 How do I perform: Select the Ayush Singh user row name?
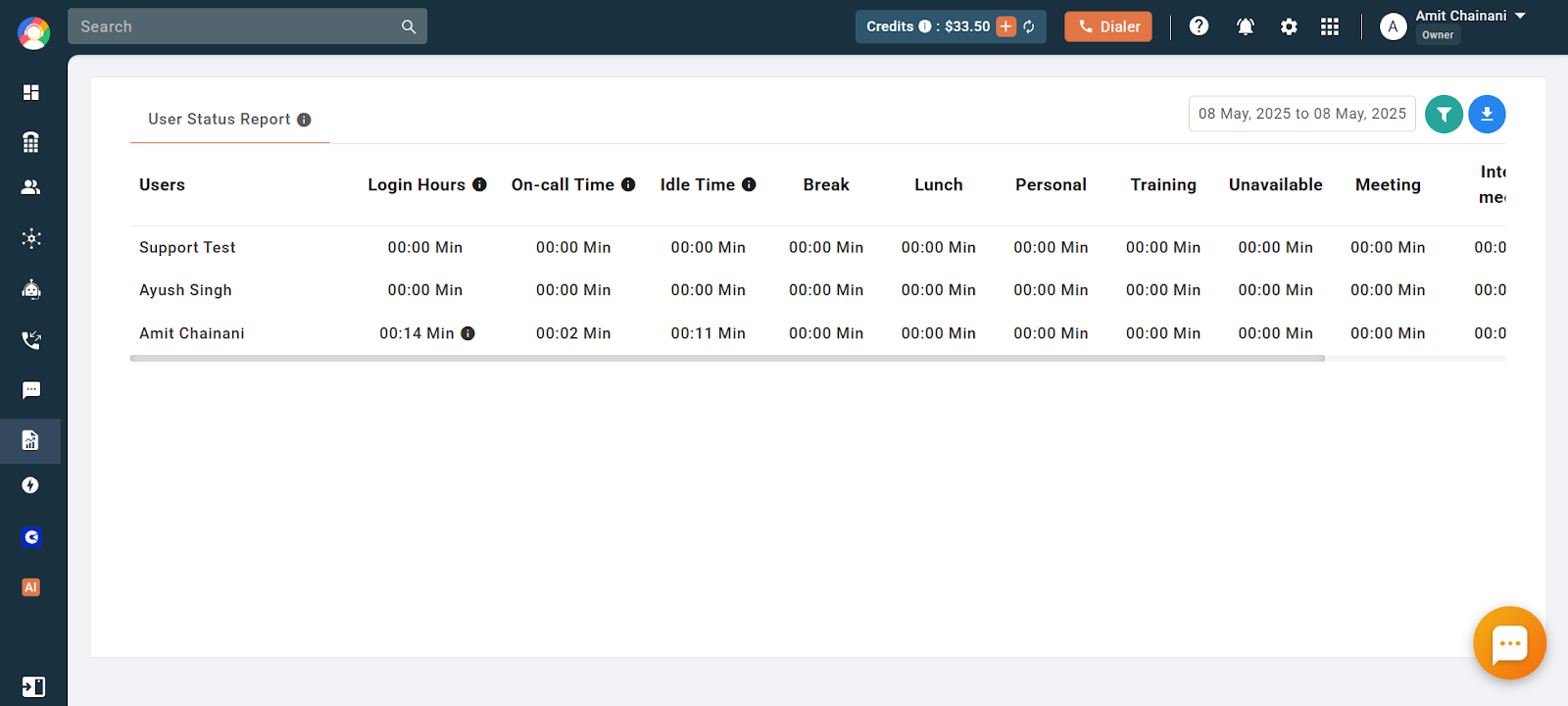[185, 290]
